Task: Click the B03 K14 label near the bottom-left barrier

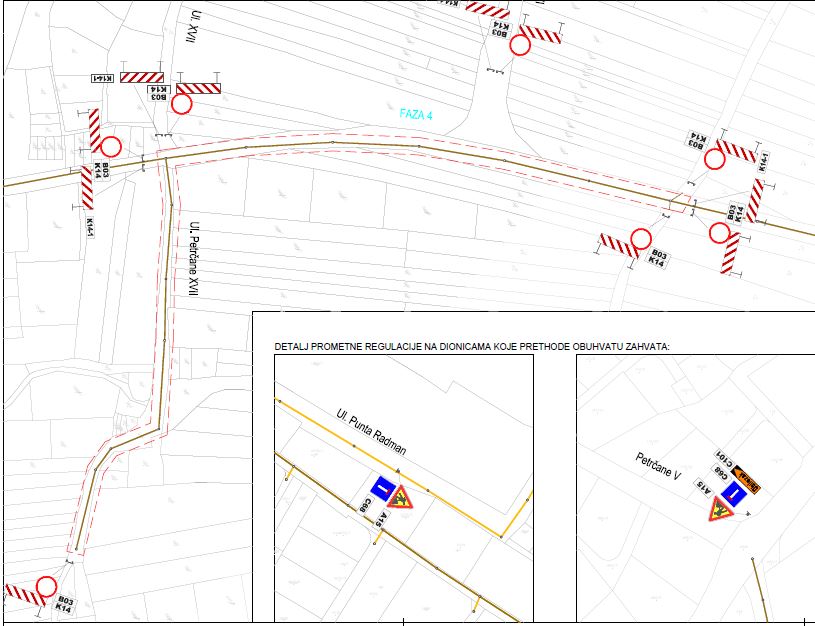Action: 64,604
